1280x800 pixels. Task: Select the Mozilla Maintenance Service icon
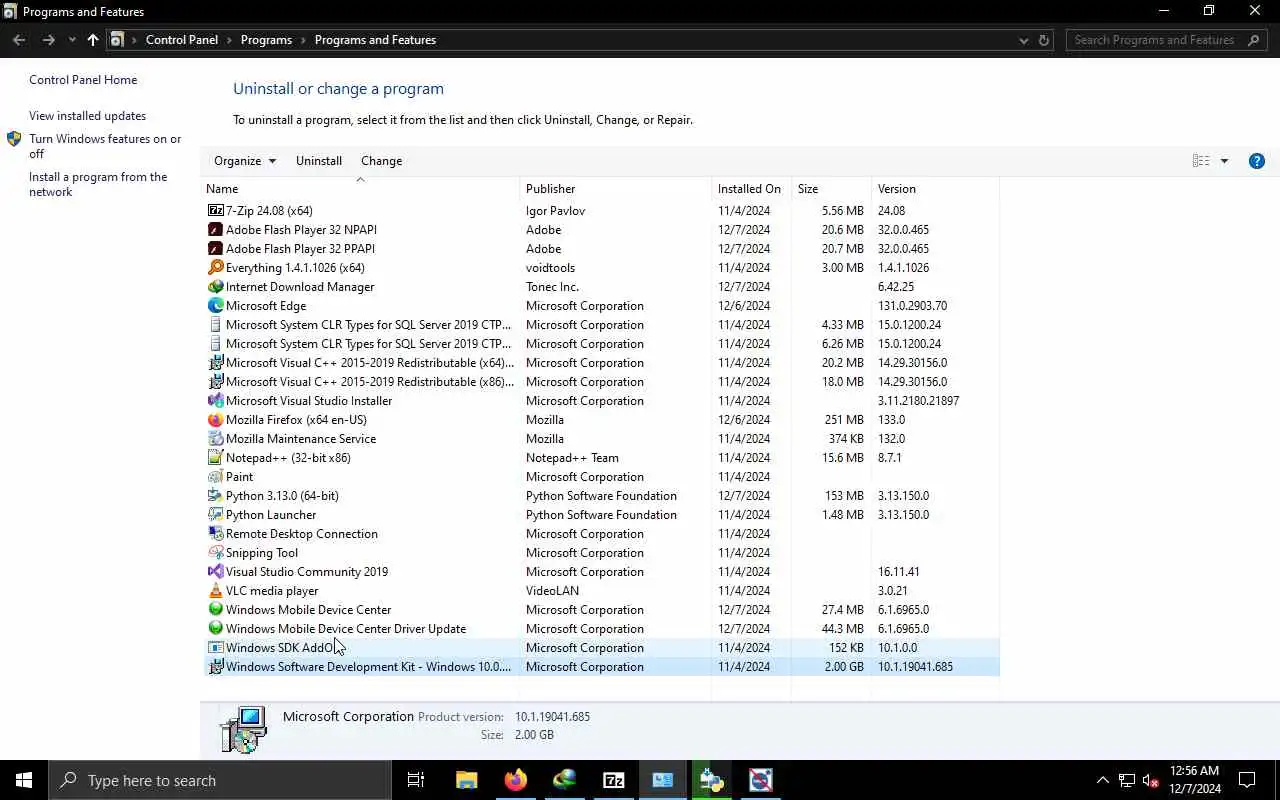(x=215, y=439)
